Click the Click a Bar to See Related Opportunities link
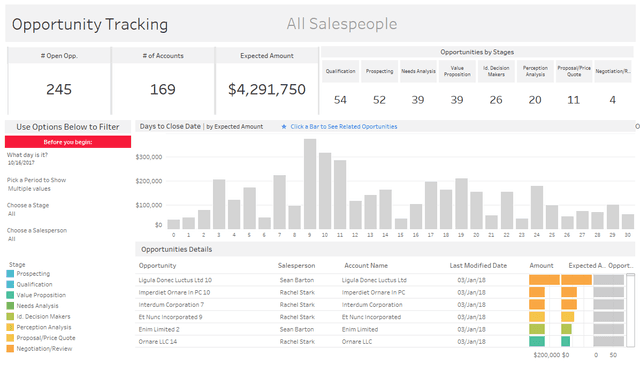 344,127
